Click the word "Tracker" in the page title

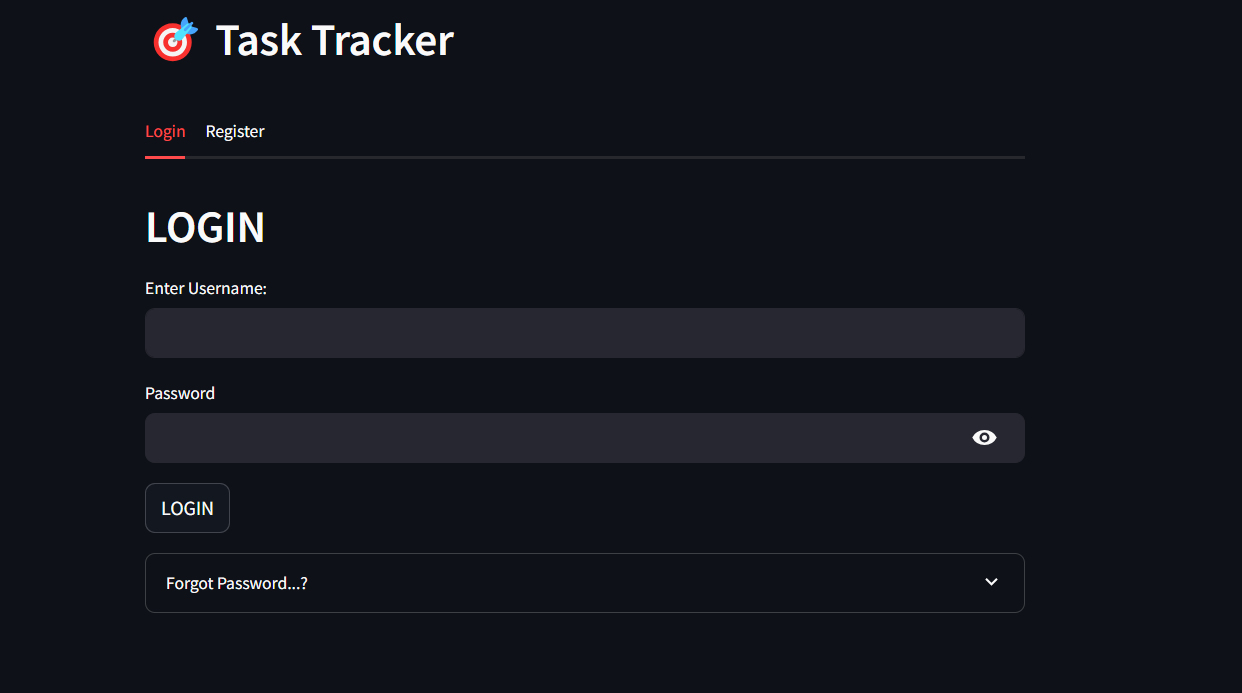click(x=383, y=41)
